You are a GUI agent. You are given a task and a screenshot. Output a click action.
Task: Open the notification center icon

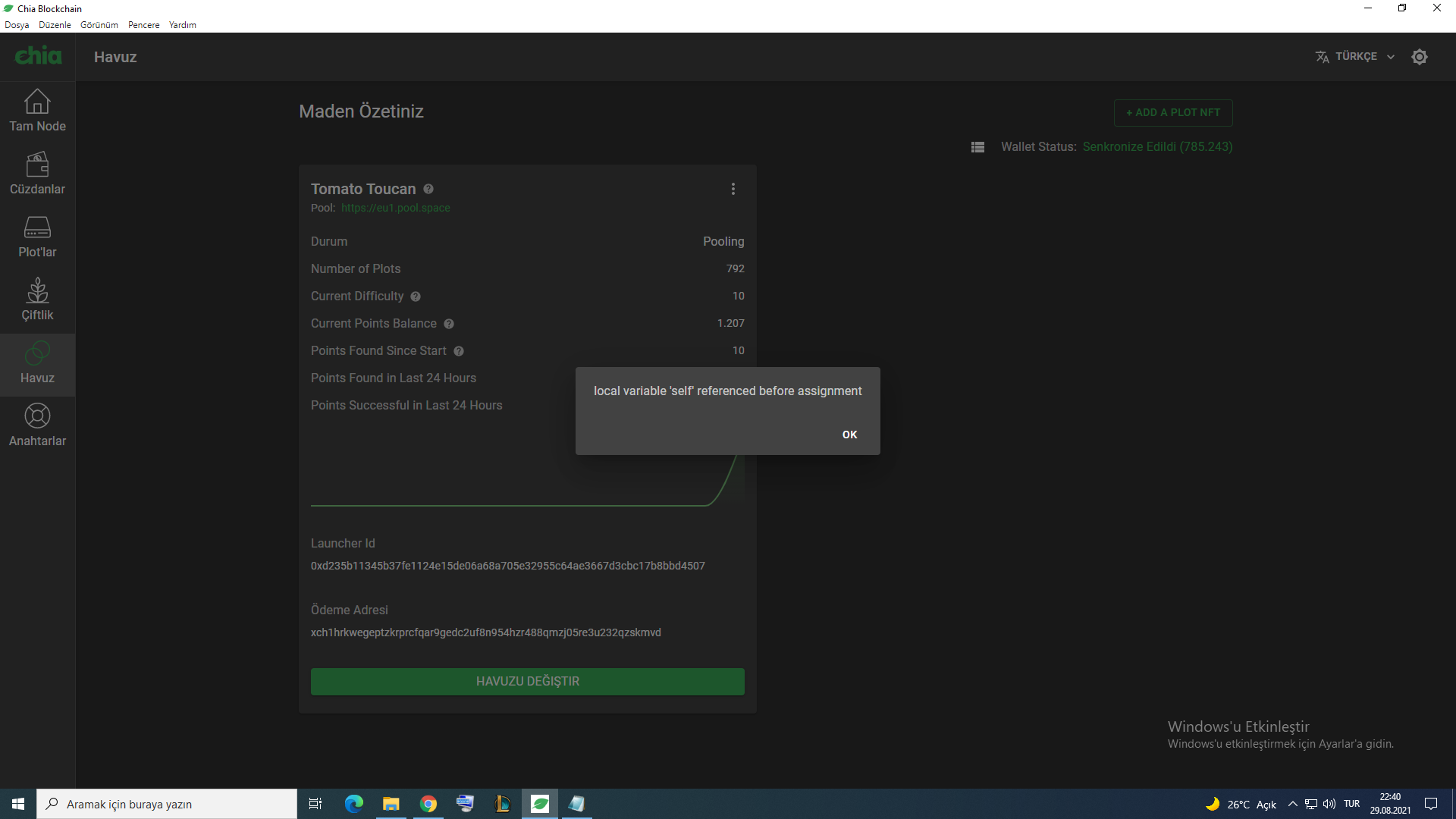(1431, 804)
